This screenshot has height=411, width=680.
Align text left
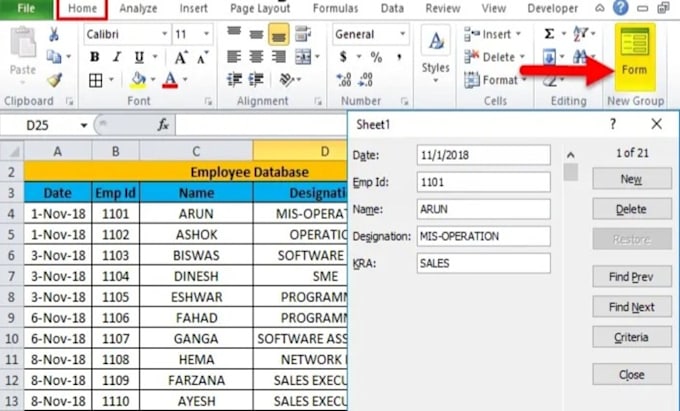pos(234,57)
